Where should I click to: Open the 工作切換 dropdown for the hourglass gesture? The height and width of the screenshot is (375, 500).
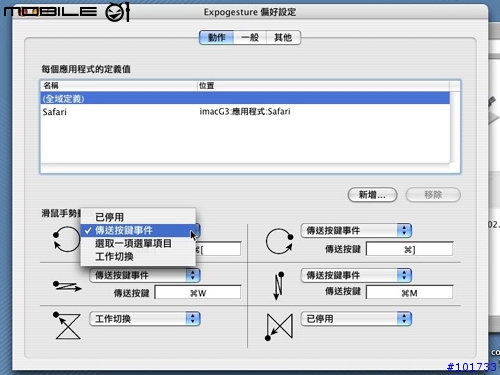[x=145, y=319]
